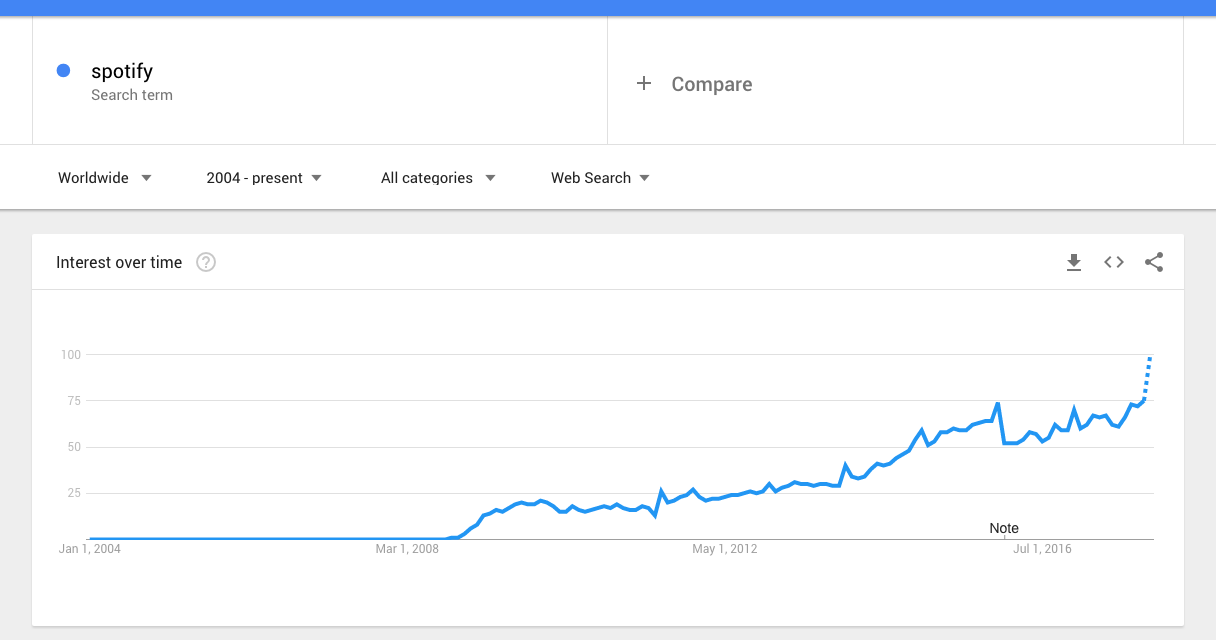Viewport: 1216px width, 640px height.
Task: Expand the Worldwide region dropdown
Action: [105, 178]
